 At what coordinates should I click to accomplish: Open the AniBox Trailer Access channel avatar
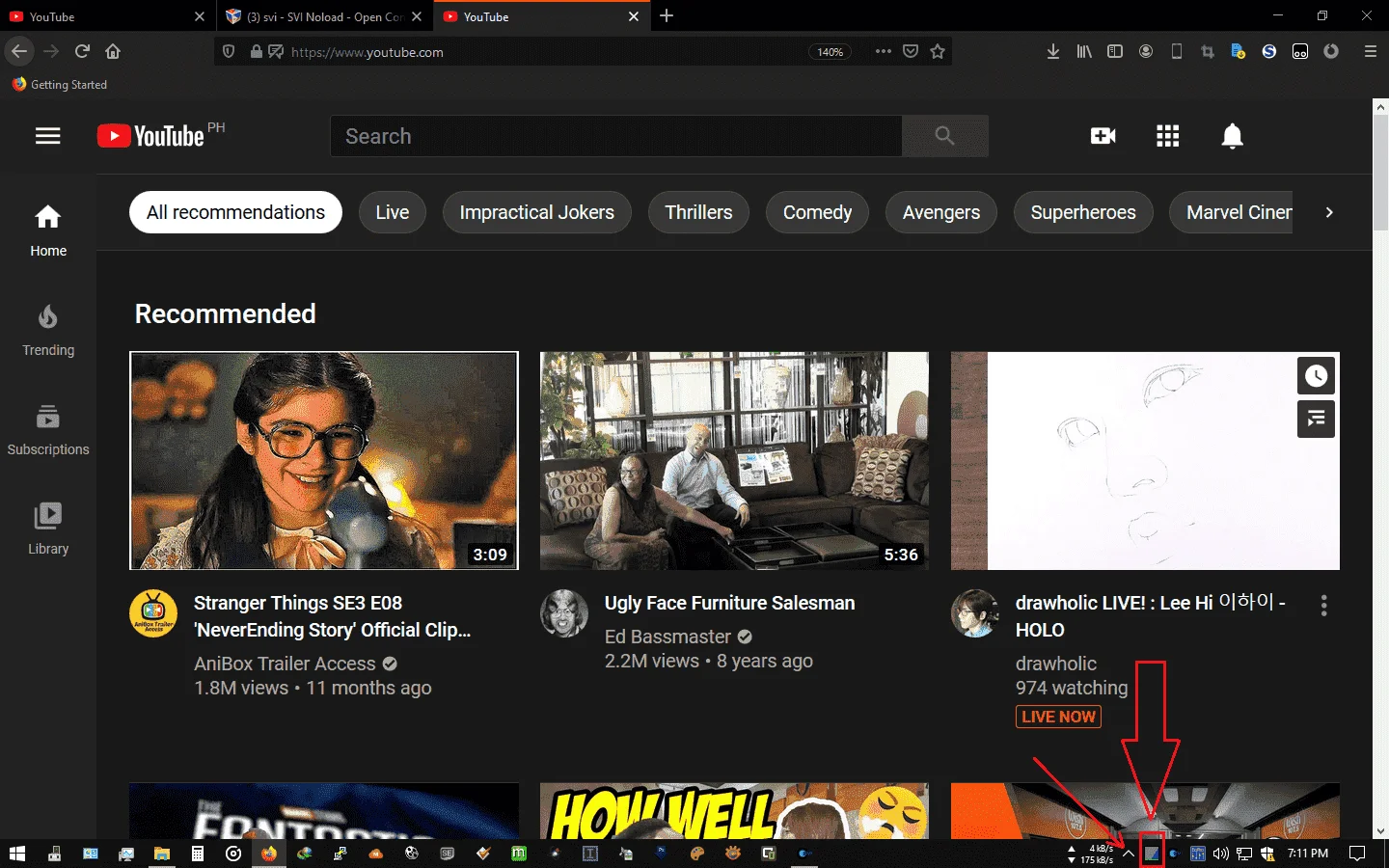[x=153, y=613]
